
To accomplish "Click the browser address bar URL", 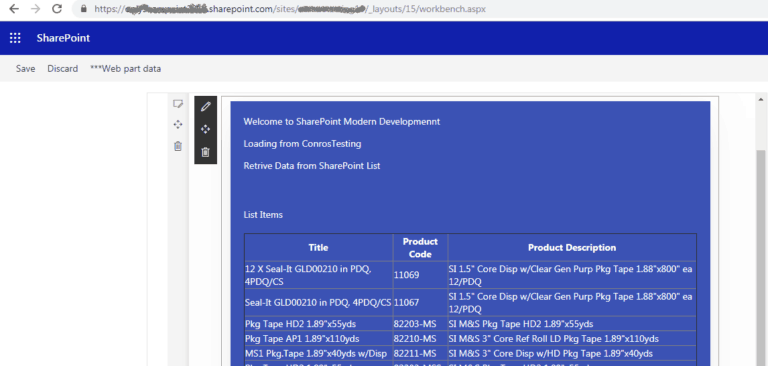I will pyautogui.click(x=290, y=9).
